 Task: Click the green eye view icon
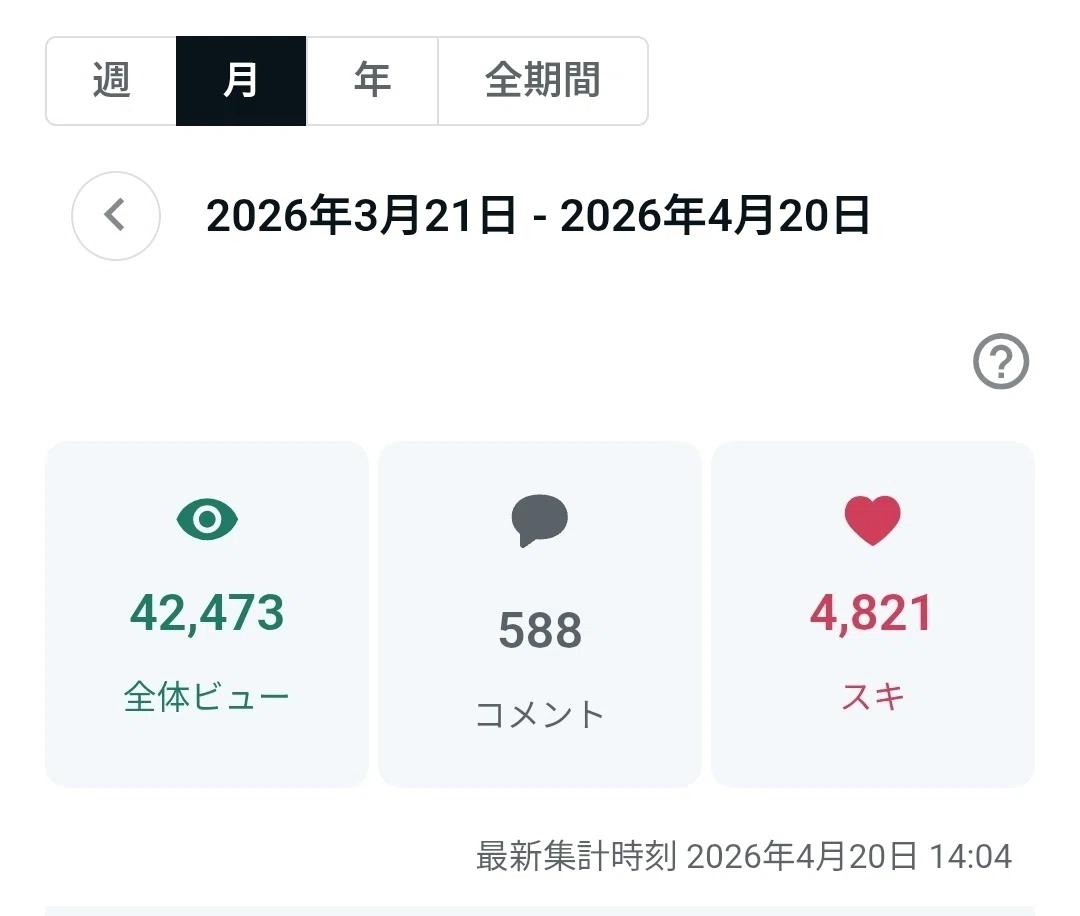tap(207, 519)
